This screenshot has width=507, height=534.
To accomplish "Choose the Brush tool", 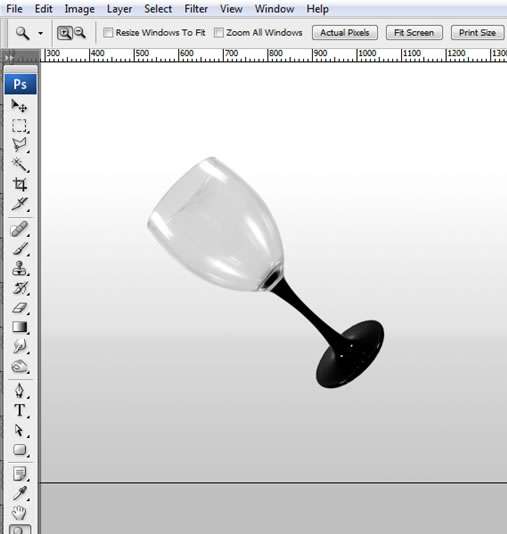I will click(x=19, y=249).
